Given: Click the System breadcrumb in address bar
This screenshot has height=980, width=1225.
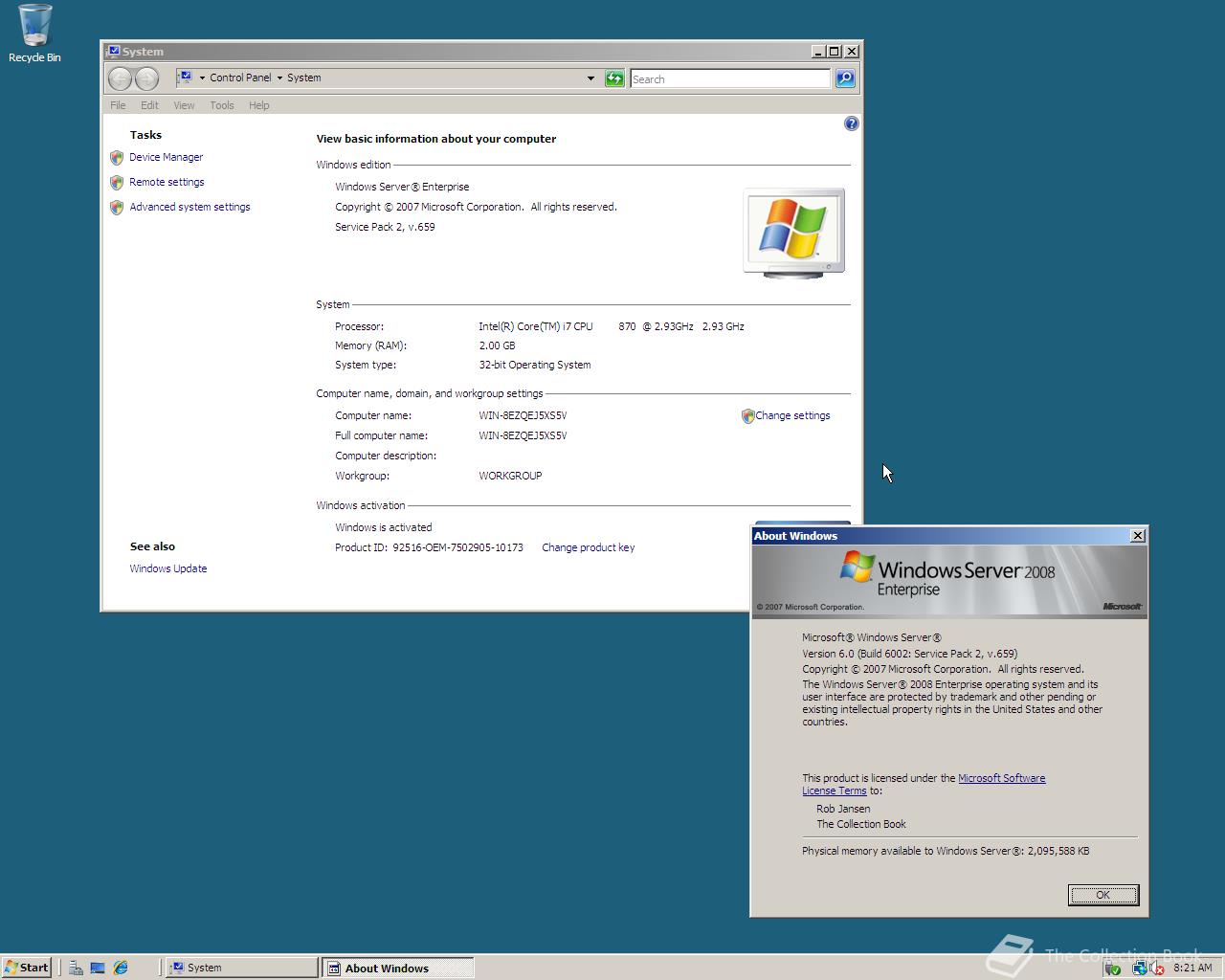Looking at the screenshot, I should click(x=303, y=78).
